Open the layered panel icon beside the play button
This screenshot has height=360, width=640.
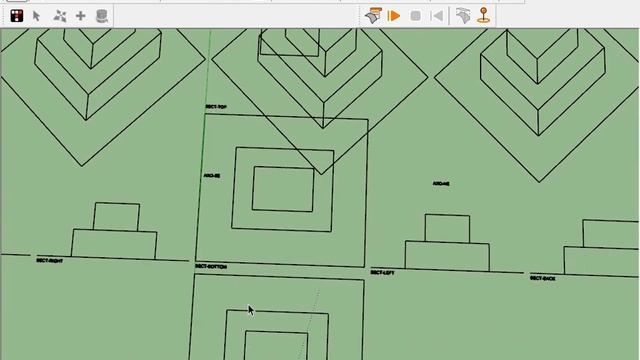(373, 16)
